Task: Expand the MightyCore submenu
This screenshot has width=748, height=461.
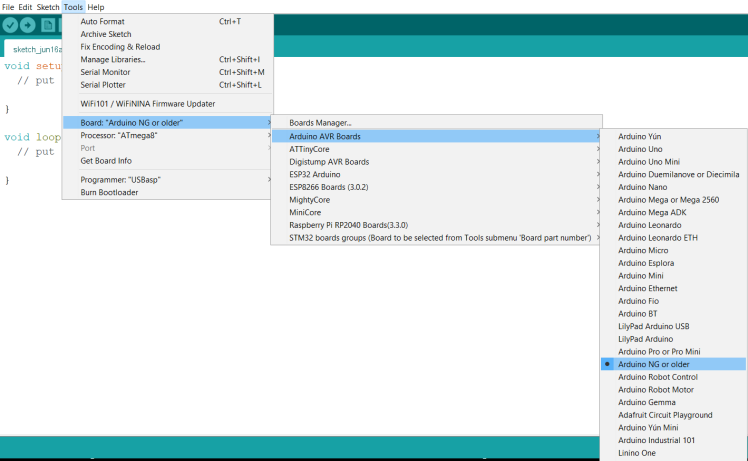Action: pos(436,199)
